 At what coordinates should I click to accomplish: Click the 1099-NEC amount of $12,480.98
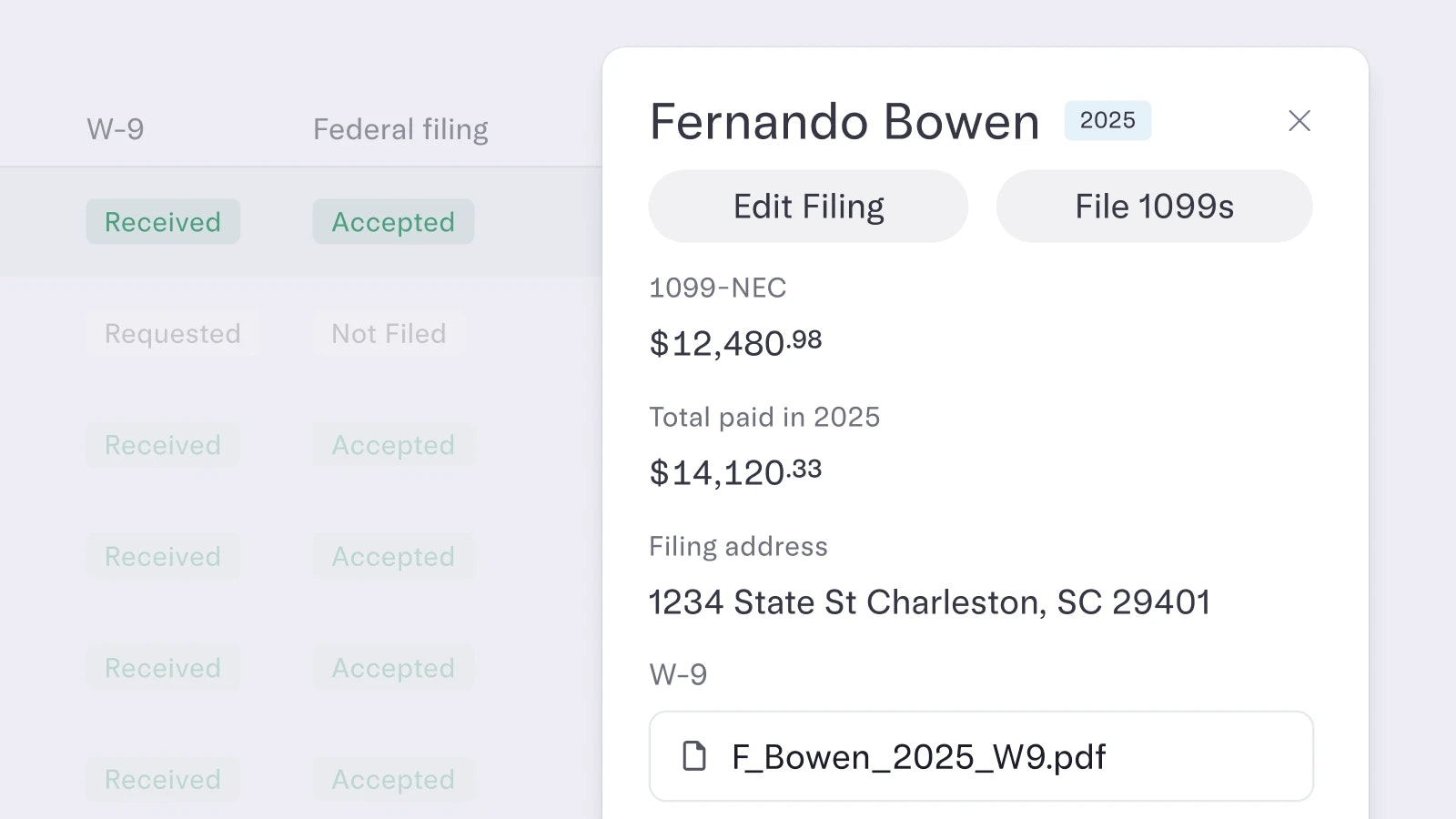click(734, 343)
